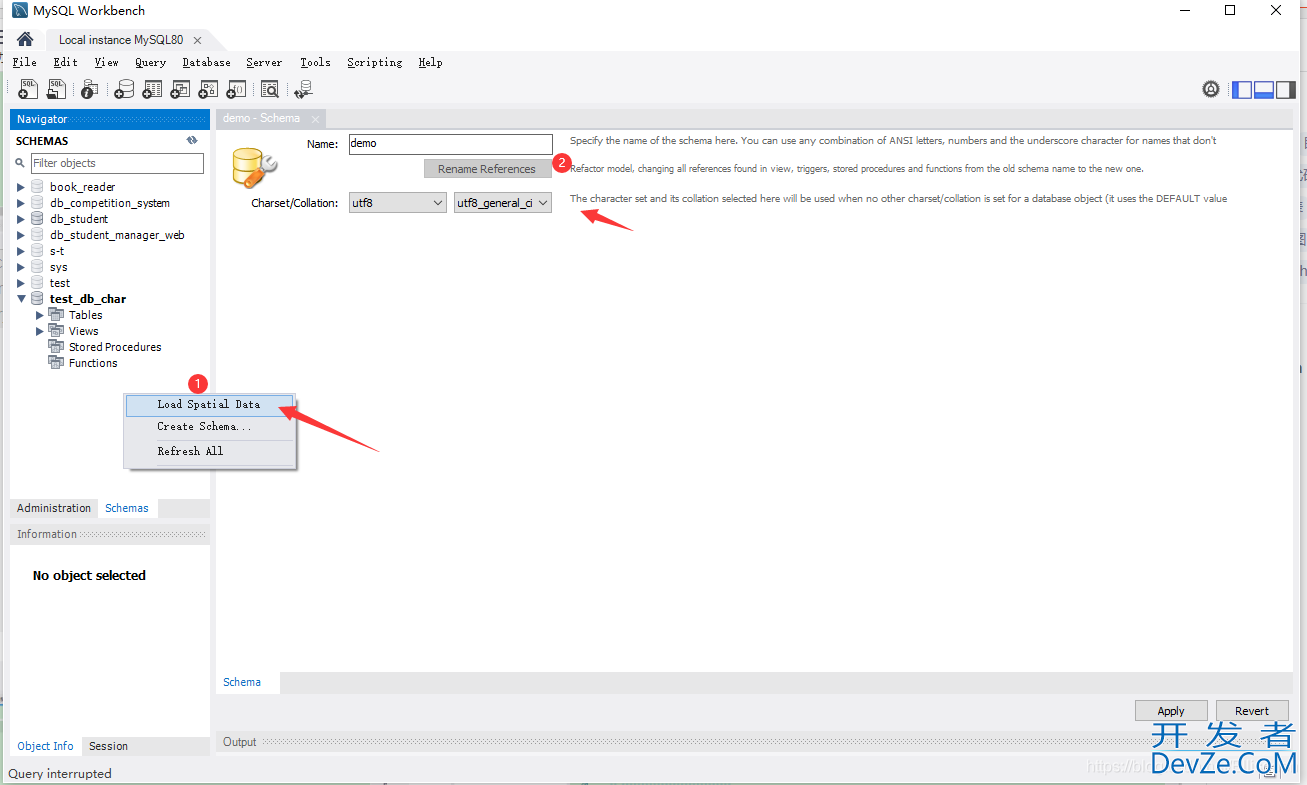Expand the db_student schema
Image resolution: width=1307 pixels, height=785 pixels.
pos(22,219)
